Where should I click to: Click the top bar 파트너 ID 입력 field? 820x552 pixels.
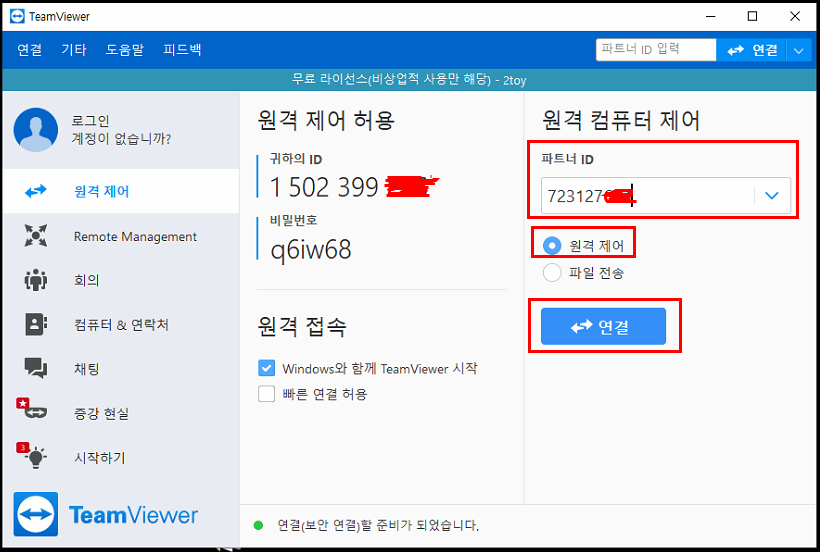(656, 50)
